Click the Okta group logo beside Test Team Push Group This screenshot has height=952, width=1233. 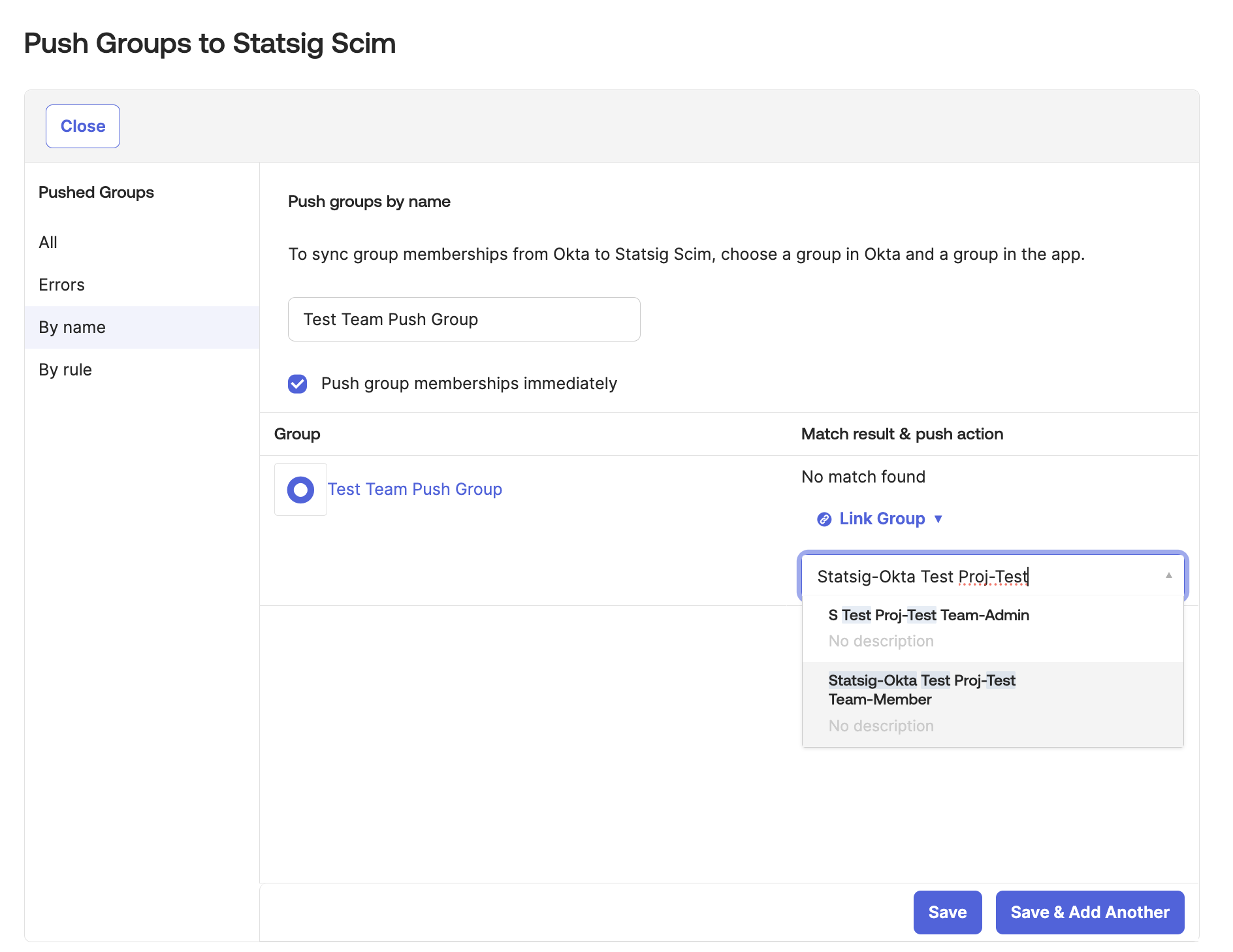pos(300,489)
